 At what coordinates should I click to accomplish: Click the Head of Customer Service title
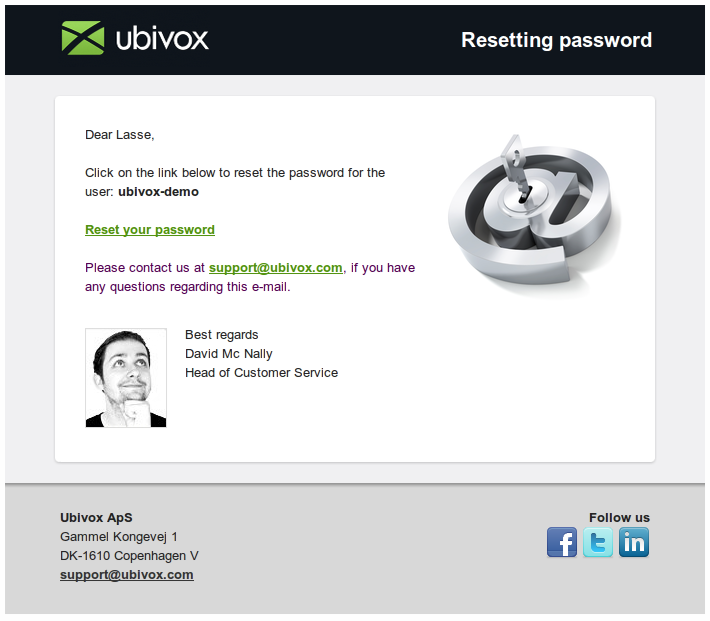[x=261, y=373]
